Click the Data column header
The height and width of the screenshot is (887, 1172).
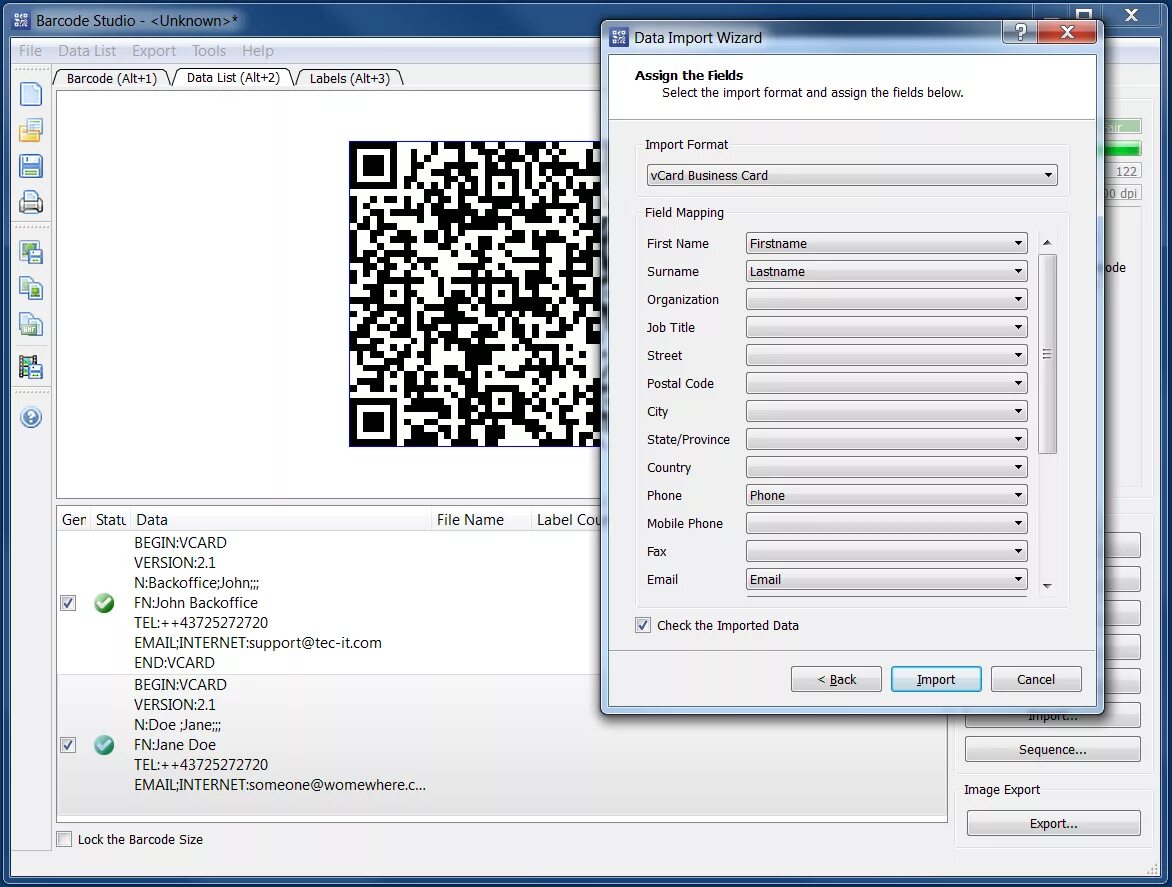pyautogui.click(x=282, y=520)
